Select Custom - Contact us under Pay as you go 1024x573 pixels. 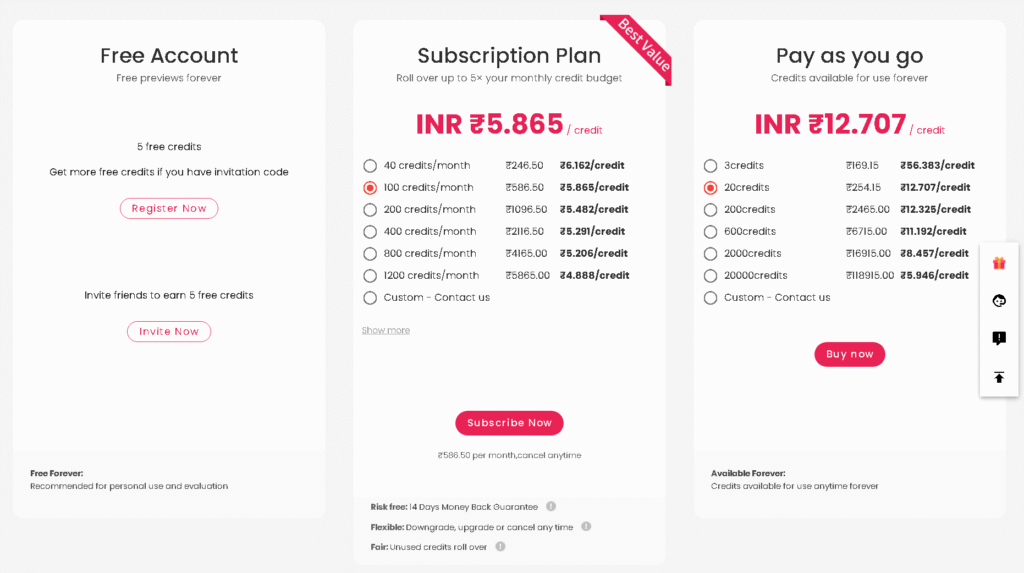click(x=711, y=298)
